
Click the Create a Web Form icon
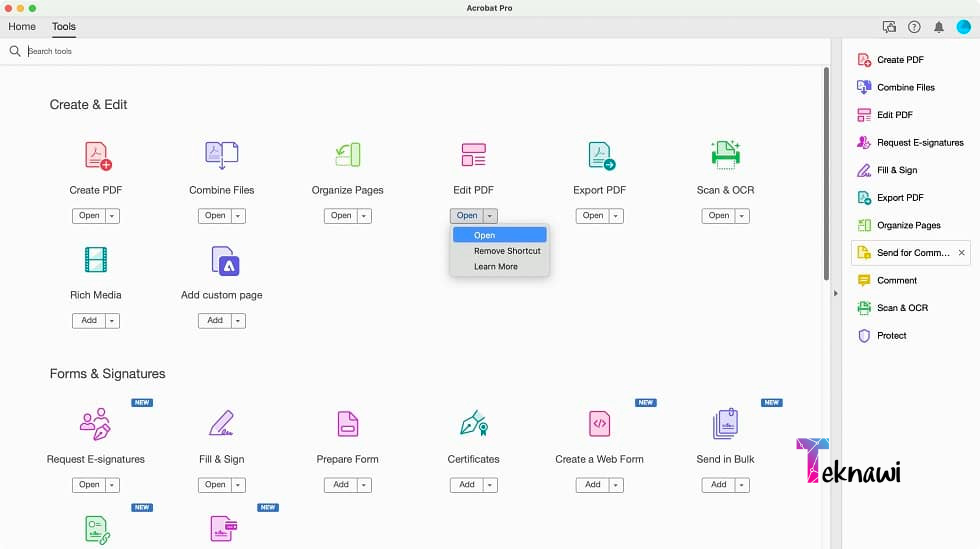[599, 423]
